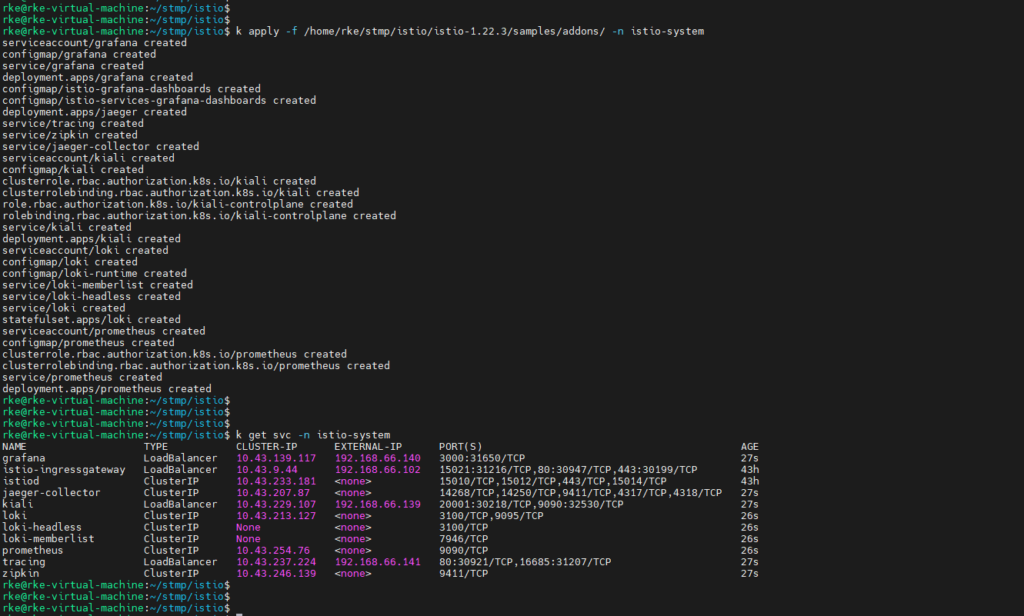Click 'service/loki-memberlist created' line
1024x616 pixels.
[x=97, y=285]
